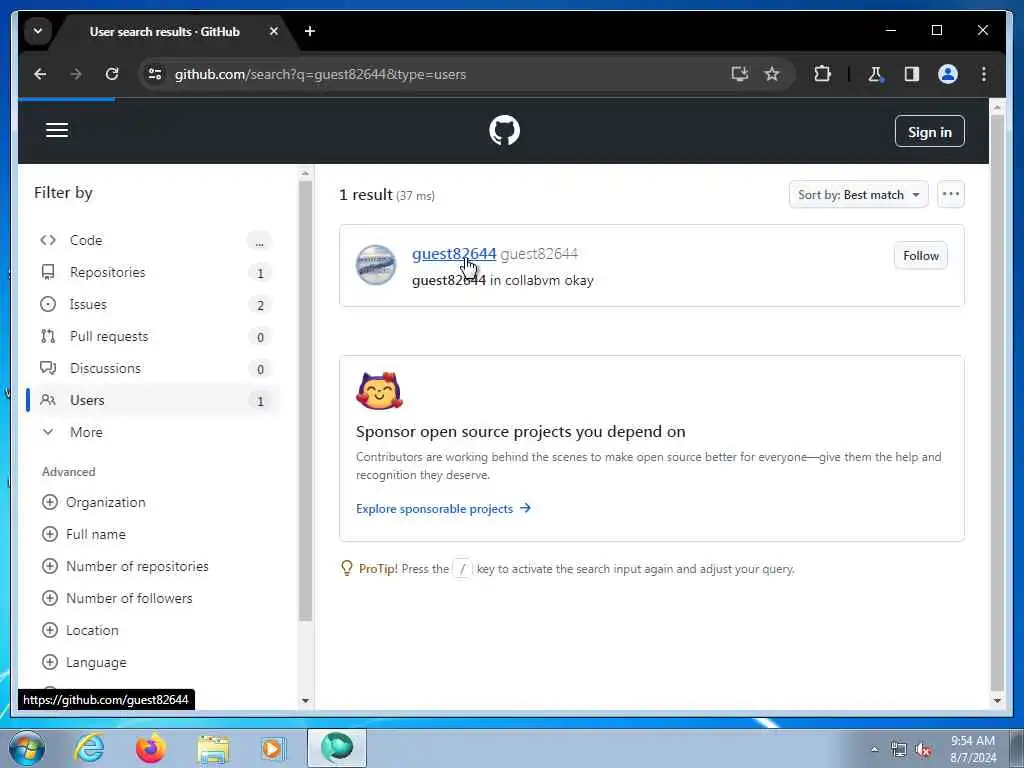Select the Users filter
Image resolution: width=1024 pixels, height=768 pixels.
156,400
